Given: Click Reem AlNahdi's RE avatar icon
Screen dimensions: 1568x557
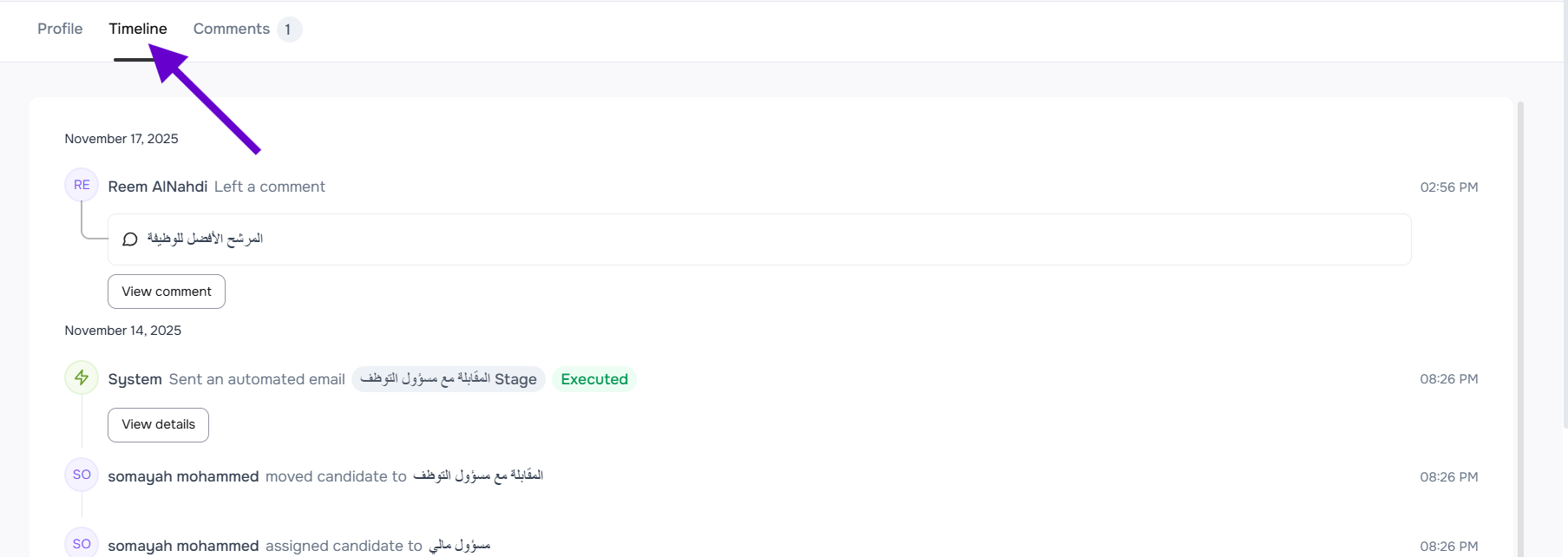Looking at the screenshot, I should pos(82,185).
